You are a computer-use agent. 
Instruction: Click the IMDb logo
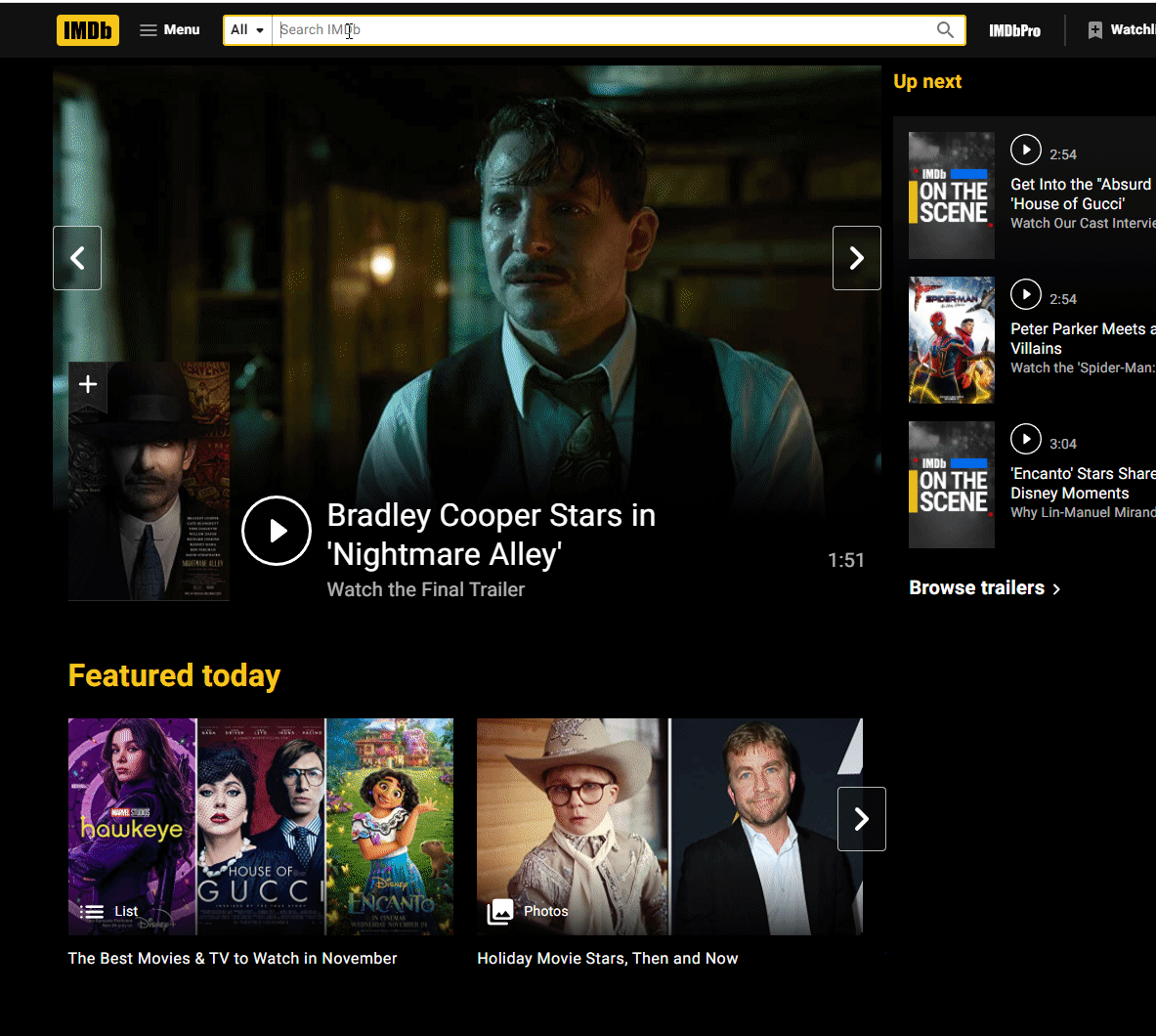point(87,30)
